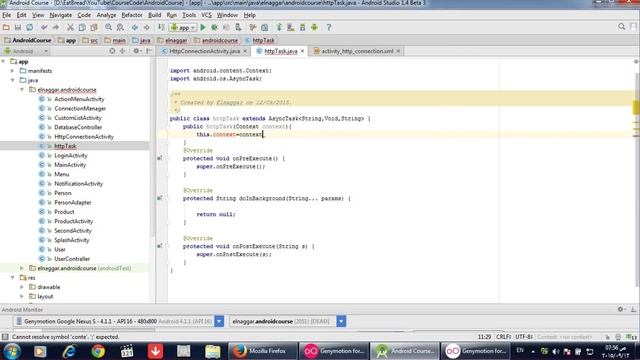The height and width of the screenshot is (360, 640).
Task: Click the Open folder toolbar icon
Action: (6, 27)
